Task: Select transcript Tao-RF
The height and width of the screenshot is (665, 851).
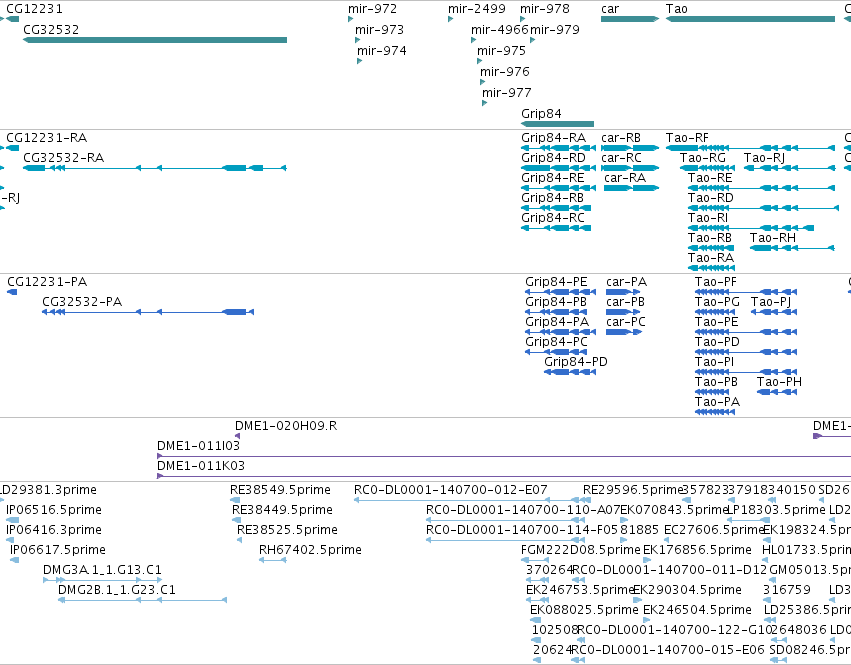Action: (x=750, y=148)
